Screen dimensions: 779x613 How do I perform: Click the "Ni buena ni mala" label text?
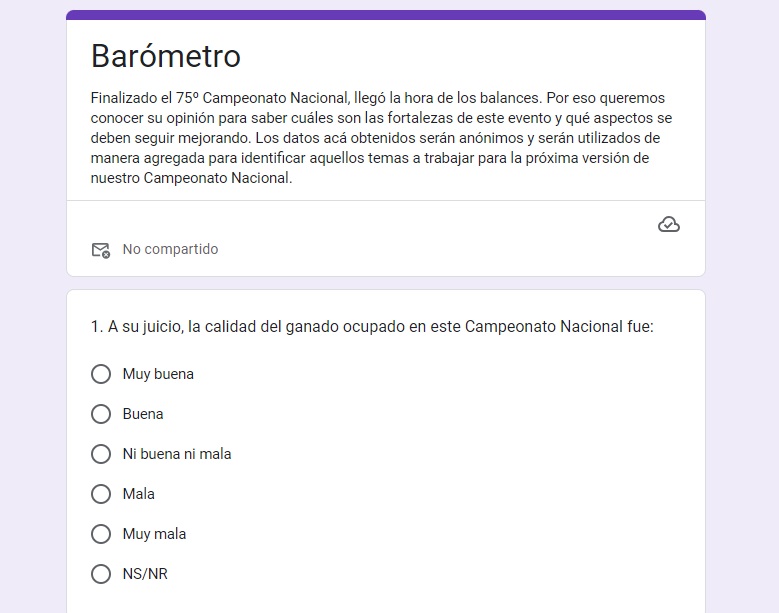177,454
